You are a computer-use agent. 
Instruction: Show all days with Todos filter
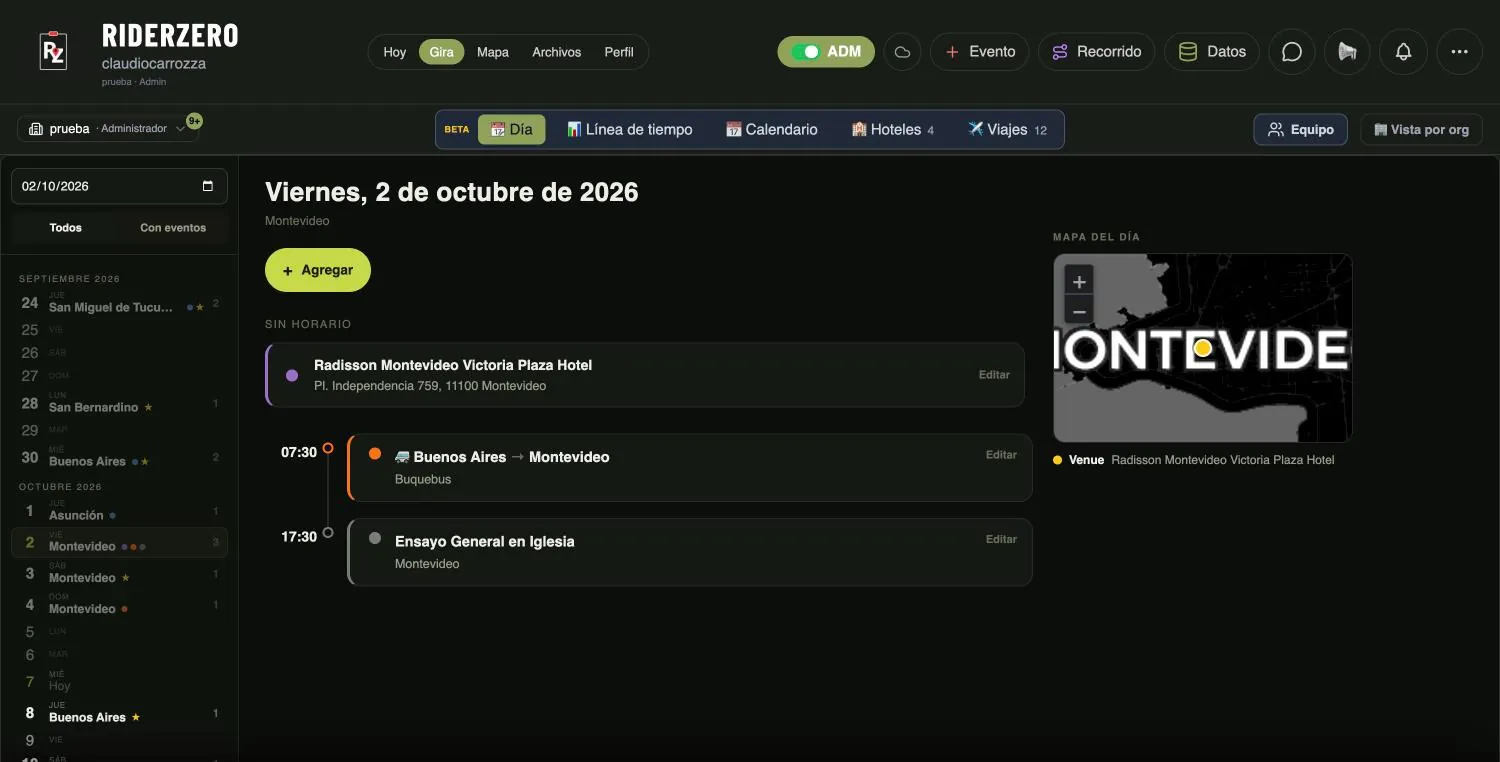click(66, 228)
